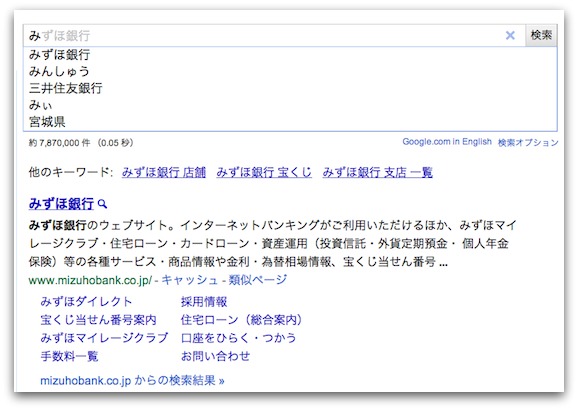Viewport: 578px width, 410px height.
Task: Open sitelink みずほダイレクト
Action: pyautogui.click(x=86, y=302)
